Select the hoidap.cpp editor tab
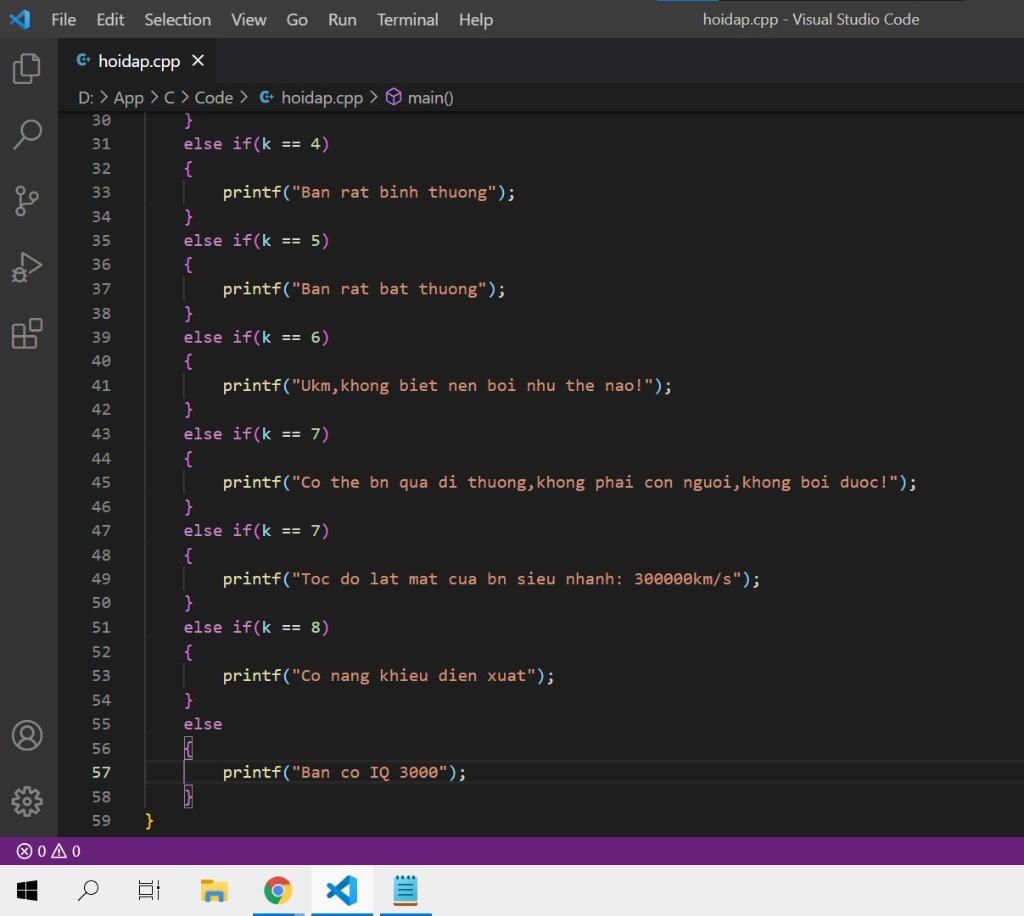The width and height of the screenshot is (1024, 916). pyautogui.click(x=138, y=61)
